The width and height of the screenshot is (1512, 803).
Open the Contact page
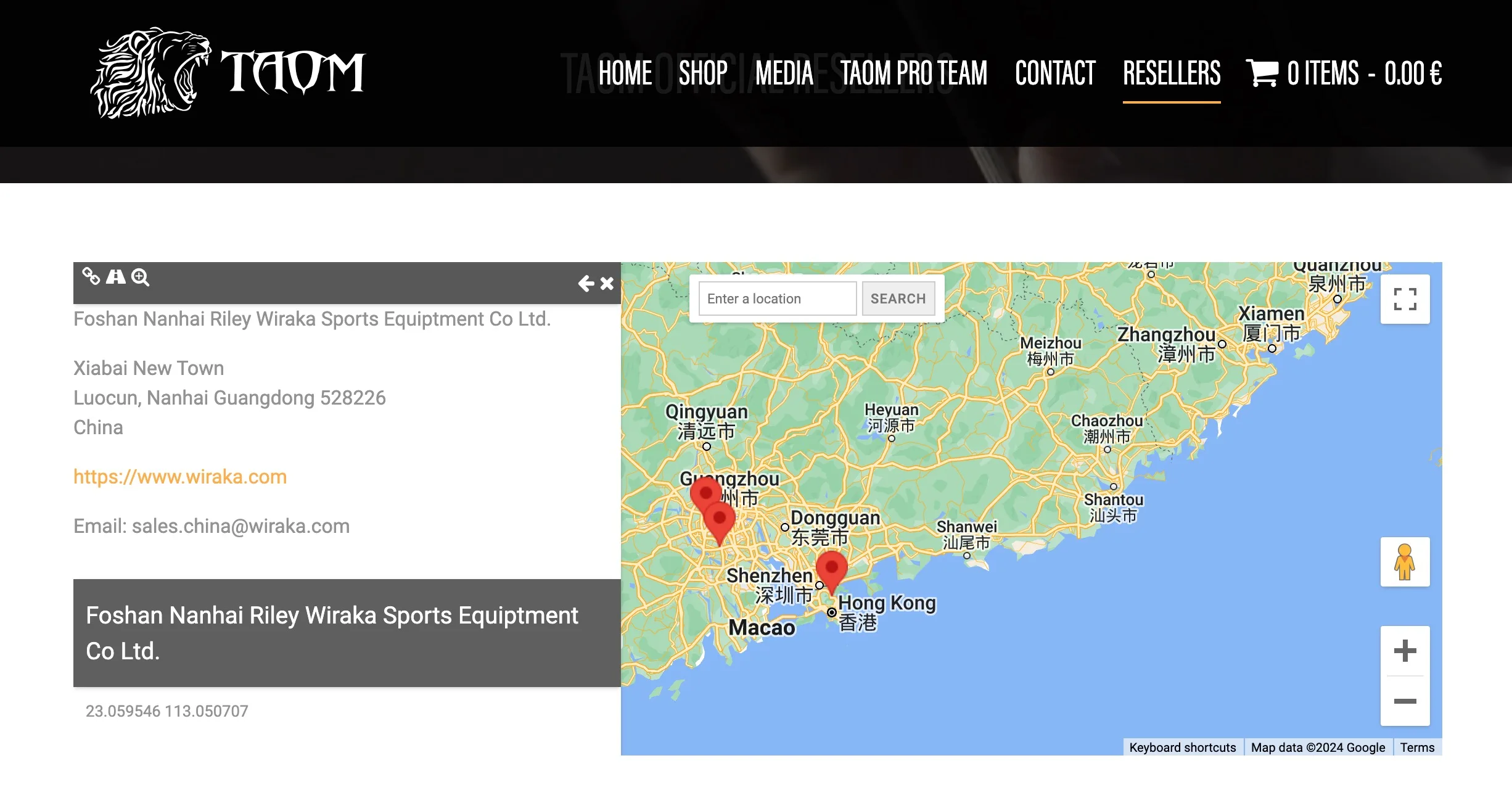[x=1055, y=73]
